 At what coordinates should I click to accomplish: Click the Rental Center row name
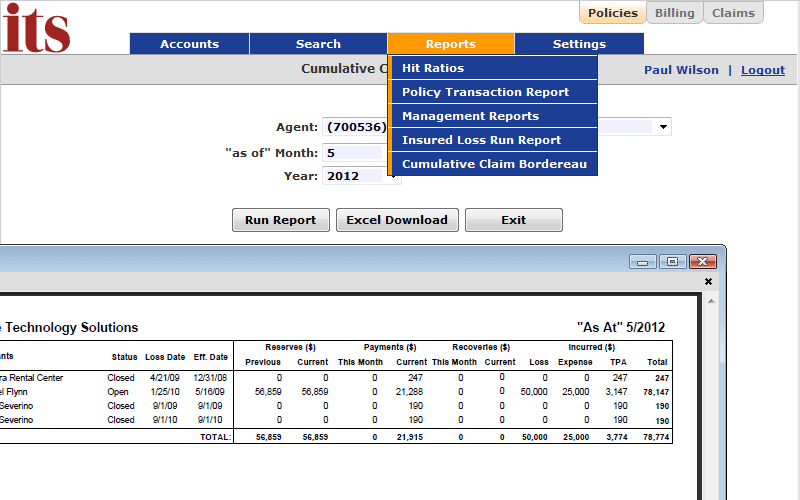[x=32, y=378]
